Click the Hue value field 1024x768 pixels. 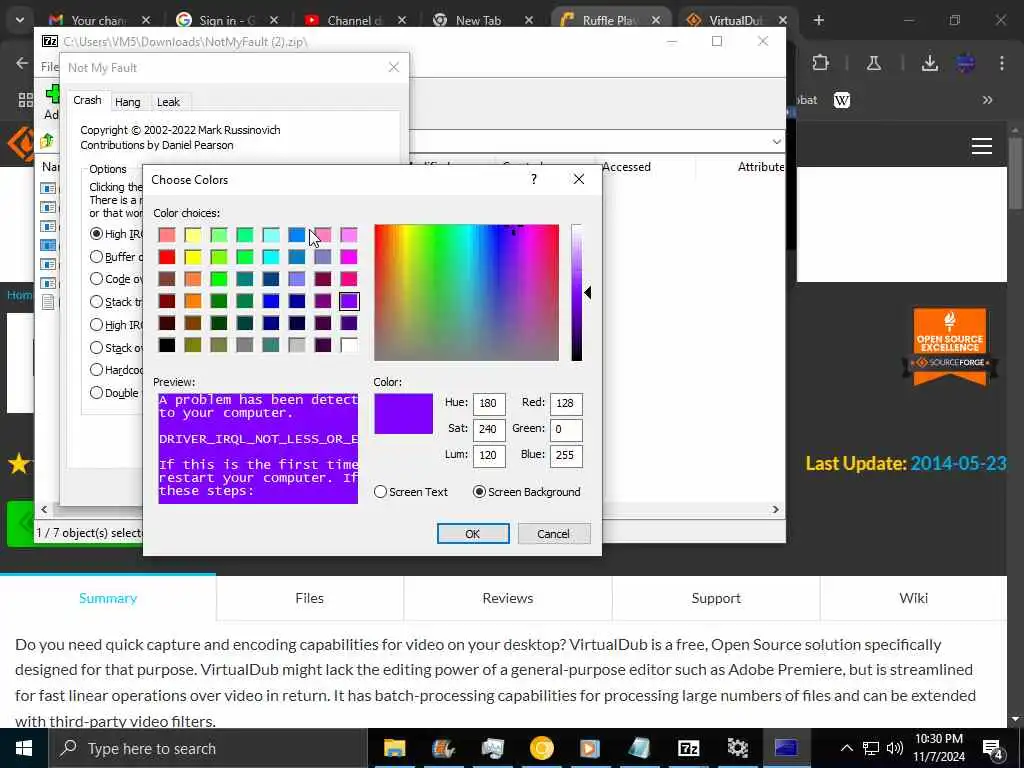(488, 403)
